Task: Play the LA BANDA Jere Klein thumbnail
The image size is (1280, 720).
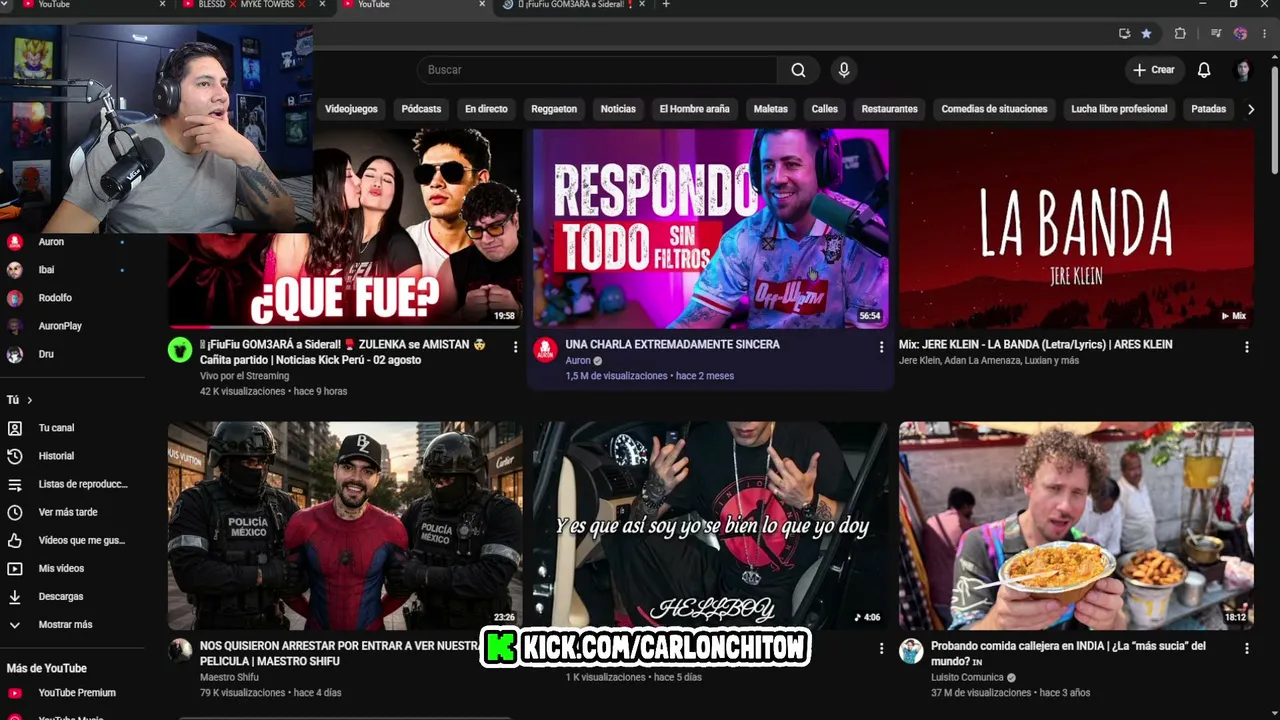Action: tap(1076, 228)
